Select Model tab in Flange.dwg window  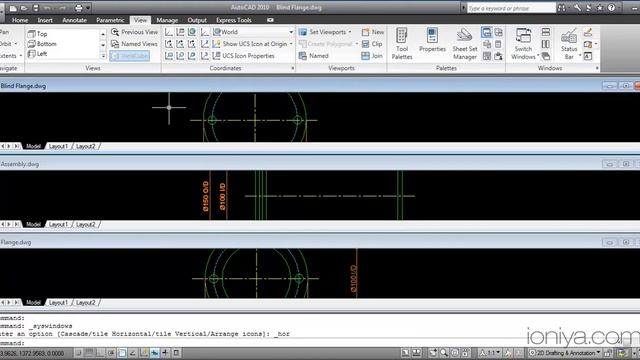tap(33, 302)
